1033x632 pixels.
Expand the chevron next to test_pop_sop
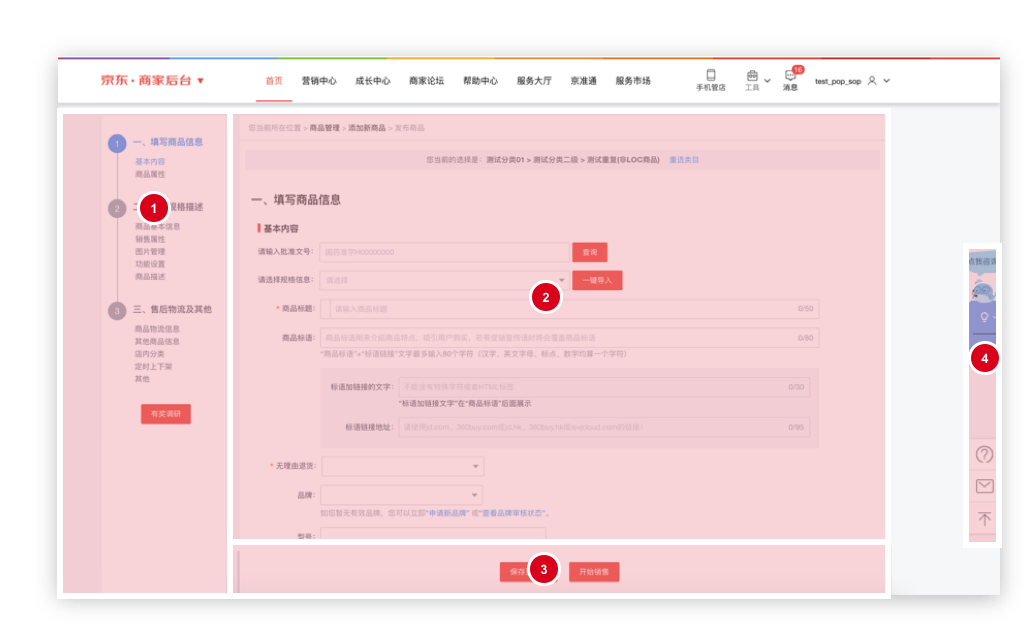point(887,81)
